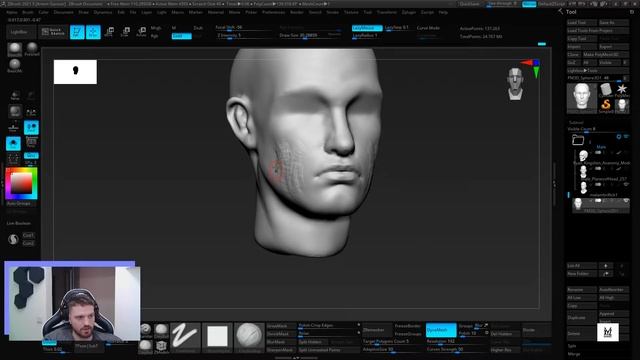640x360 pixels.
Task: Open the Material menu
Action: 216,12
